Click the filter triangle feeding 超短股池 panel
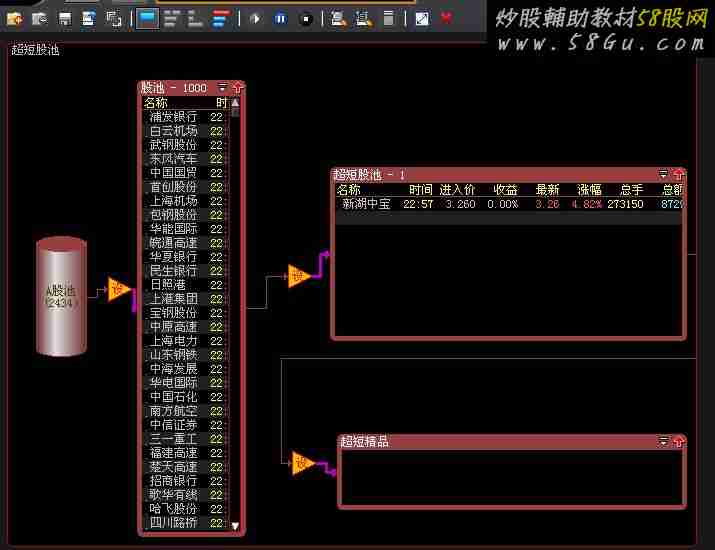This screenshot has height=550, width=715. point(300,276)
